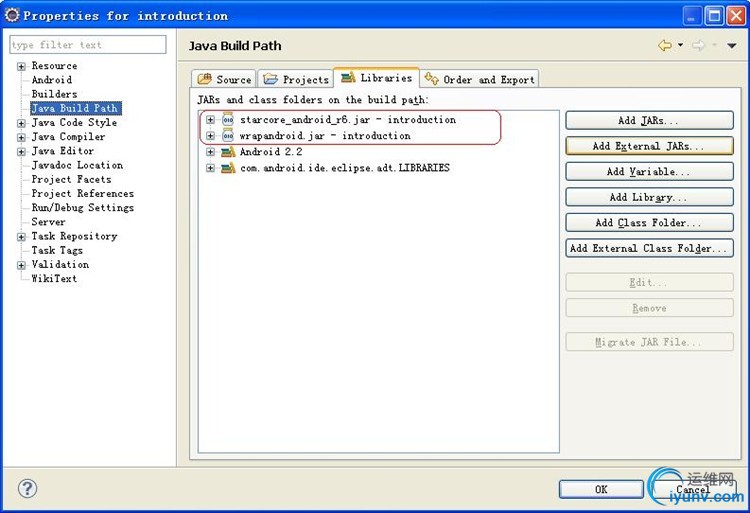This screenshot has height=513, width=750.
Task: Expand Task Repository node
Action: (21, 237)
